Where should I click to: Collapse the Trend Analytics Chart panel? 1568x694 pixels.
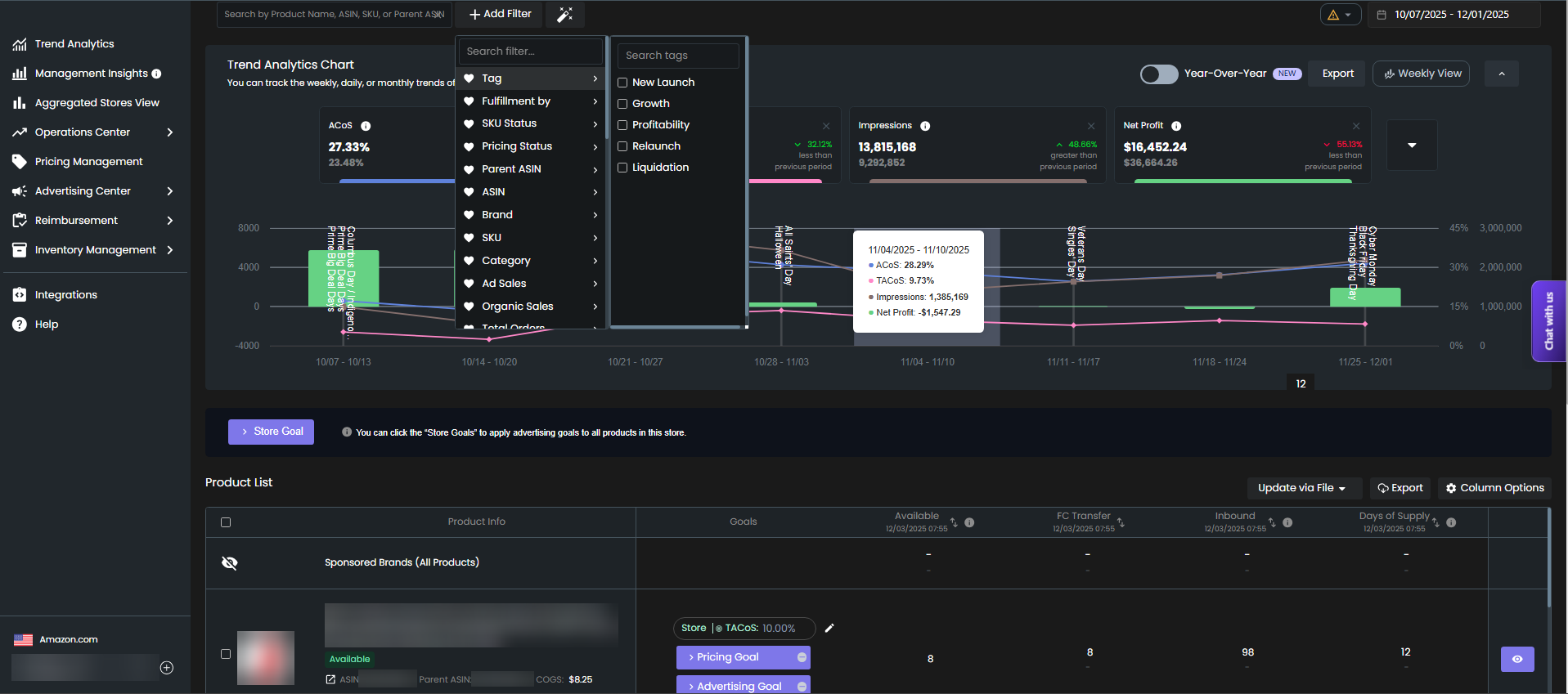point(1502,74)
